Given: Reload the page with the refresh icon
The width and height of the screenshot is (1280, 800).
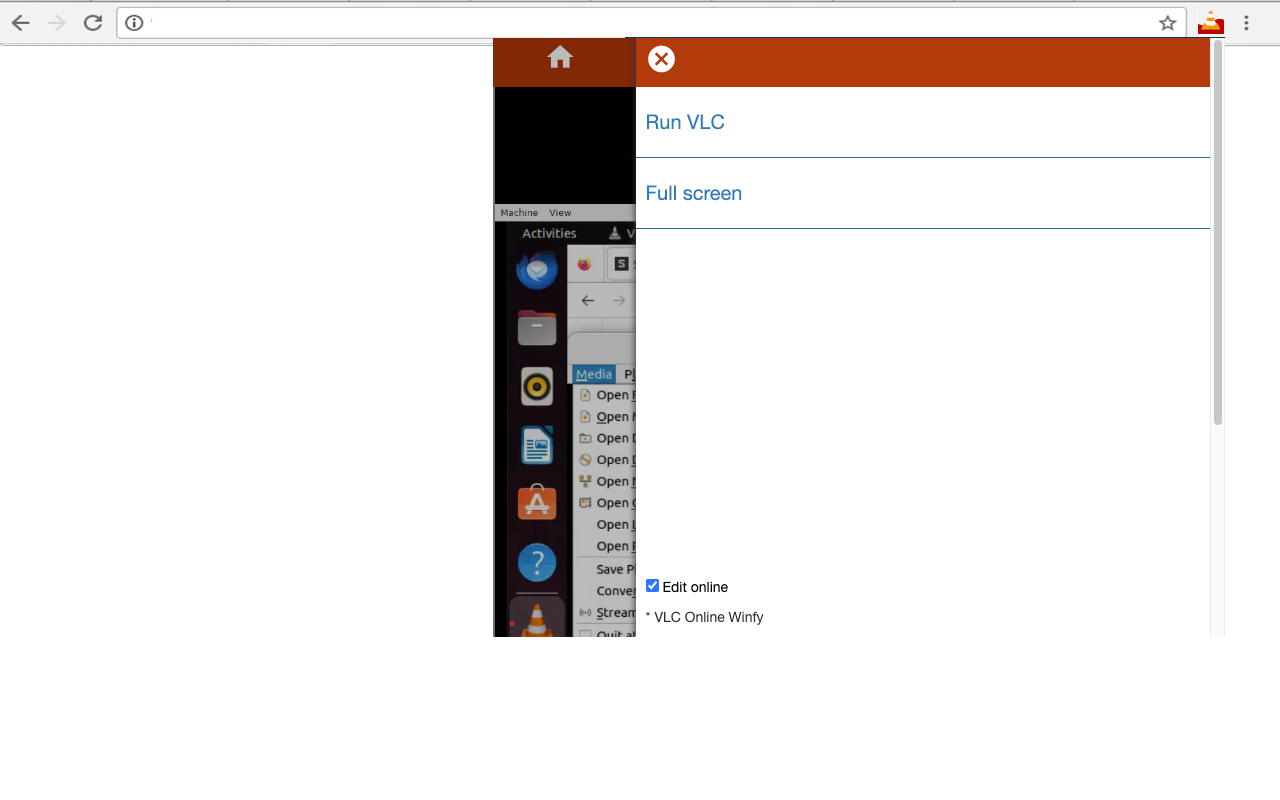Looking at the screenshot, I should coord(93,23).
